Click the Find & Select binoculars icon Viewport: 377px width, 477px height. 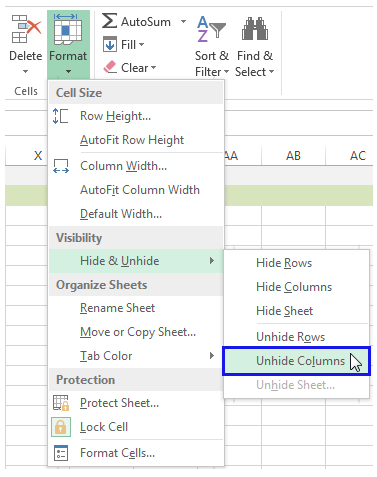pyautogui.click(x=255, y=29)
